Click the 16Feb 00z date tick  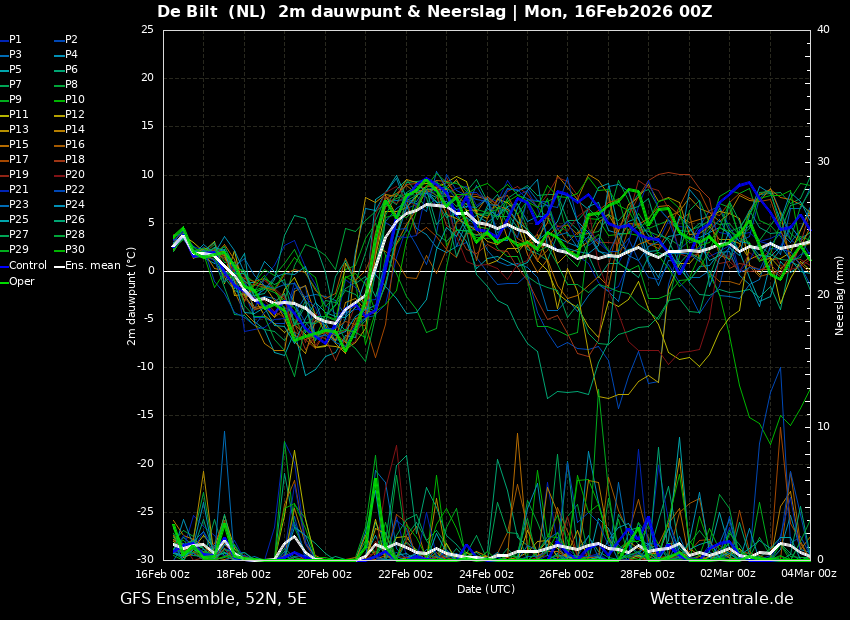click(x=163, y=574)
